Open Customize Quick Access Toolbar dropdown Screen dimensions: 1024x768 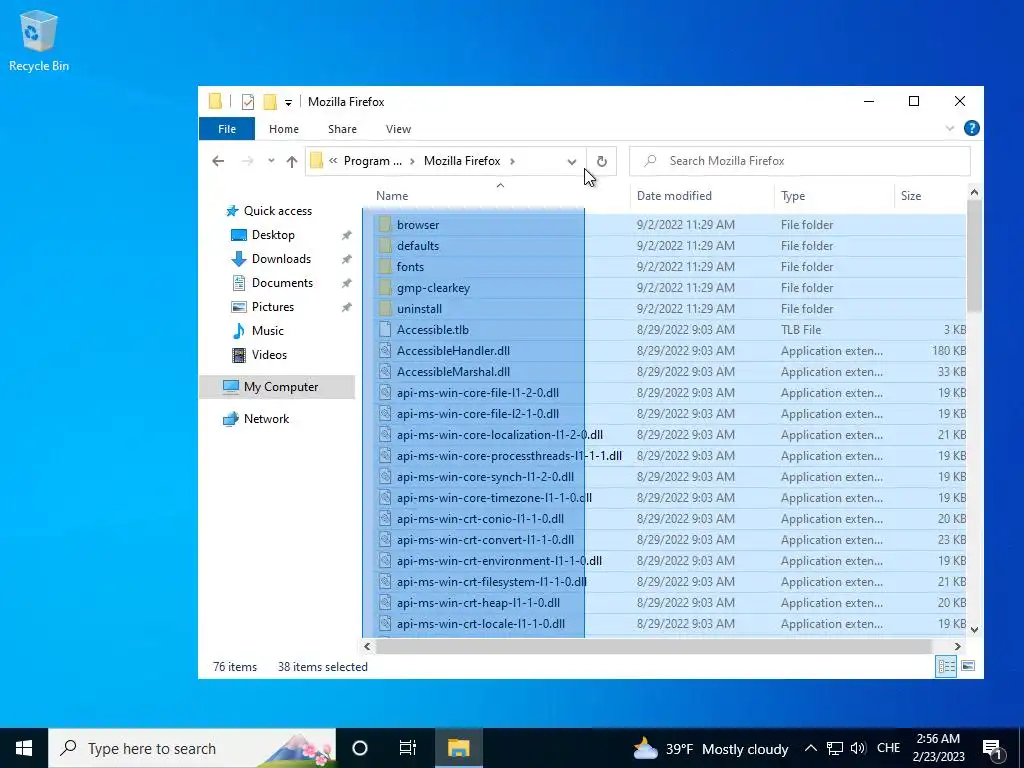pyautogui.click(x=288, y=103)
